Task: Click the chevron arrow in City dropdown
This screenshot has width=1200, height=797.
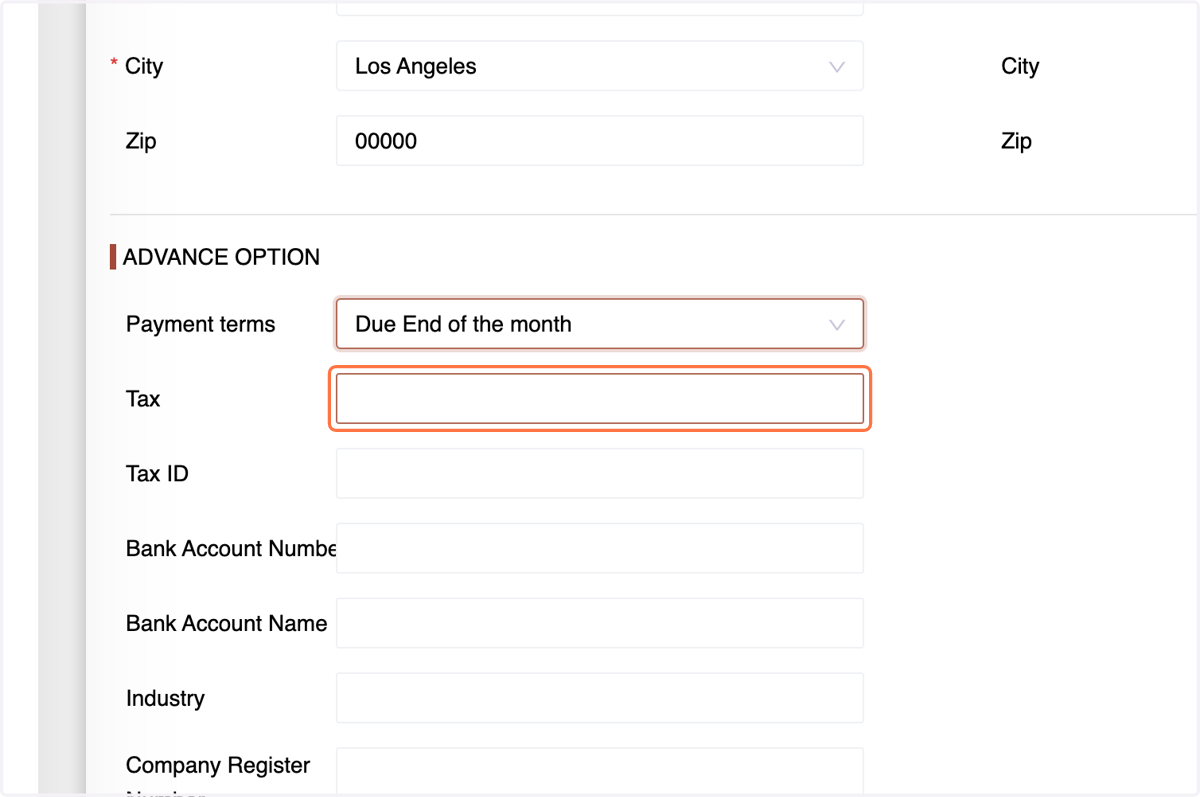Action: [x=837, y=67]
